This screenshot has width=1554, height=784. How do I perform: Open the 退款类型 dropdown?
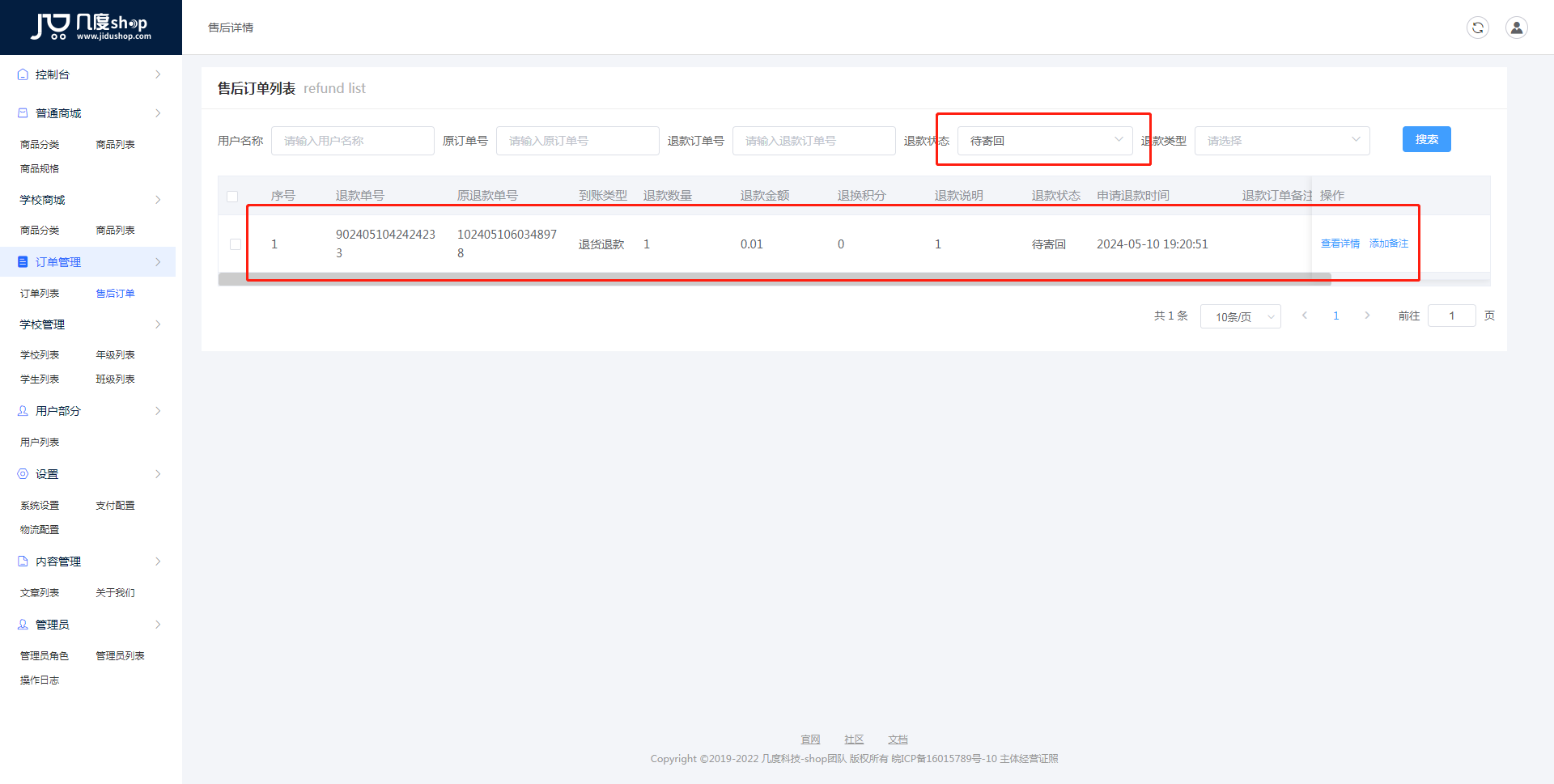pos(1281,141)
